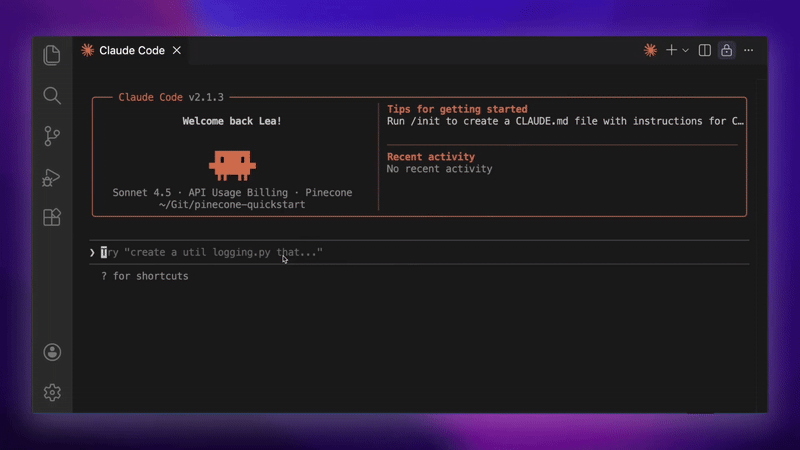Screen dimensions: 800x450
Task: Open the Source Control view
Action: tap(52, 137)
